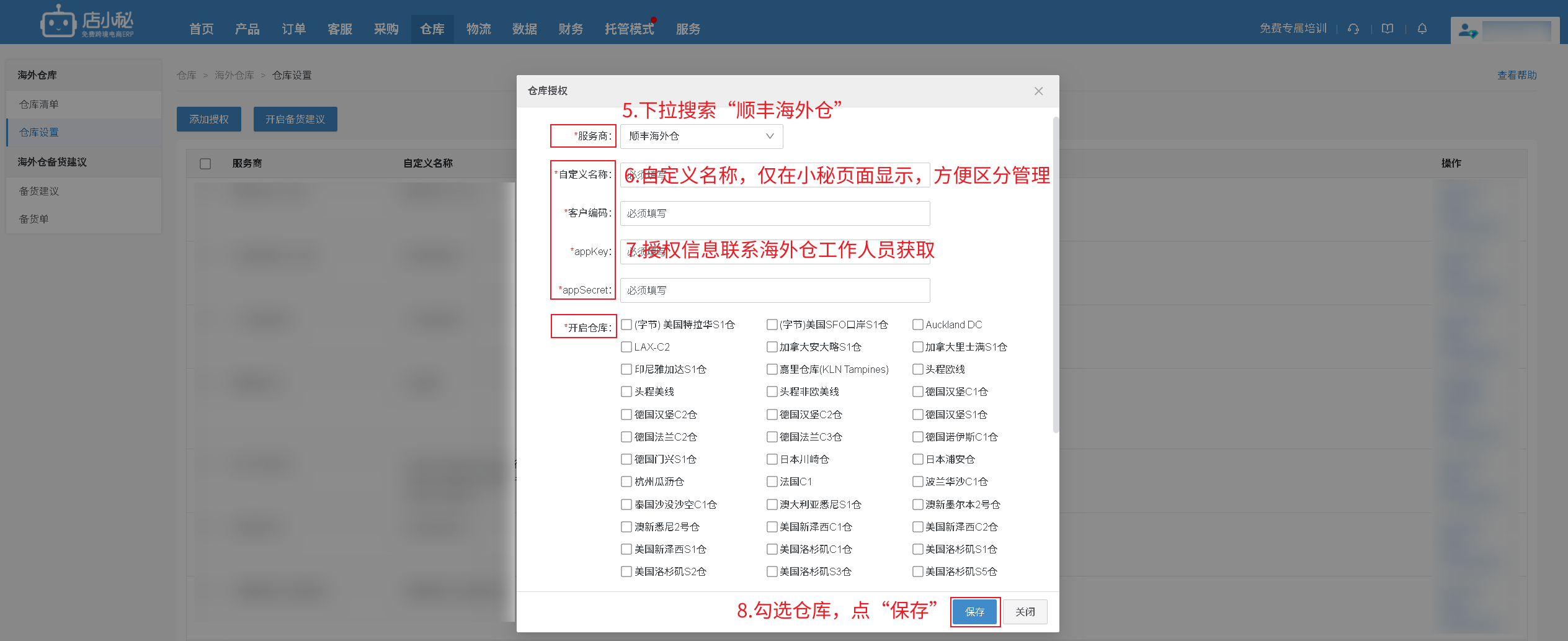Screen dimensions: 1568x641
Task: Go to the 托管模式 menu
Action: 629,29
